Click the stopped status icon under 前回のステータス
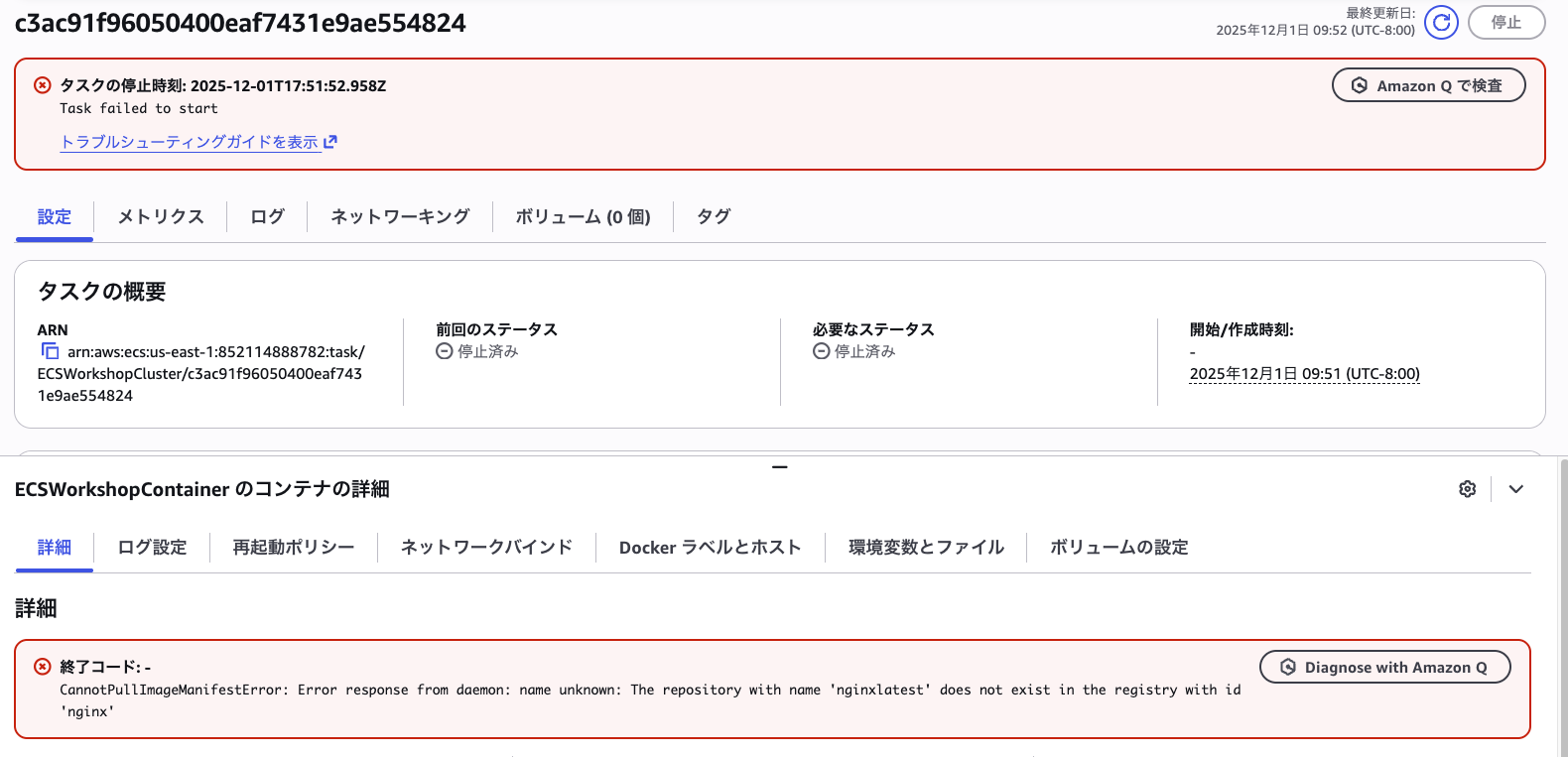Image resolution: width=1568 pixels, height=757 pixels. click(444, 351)
